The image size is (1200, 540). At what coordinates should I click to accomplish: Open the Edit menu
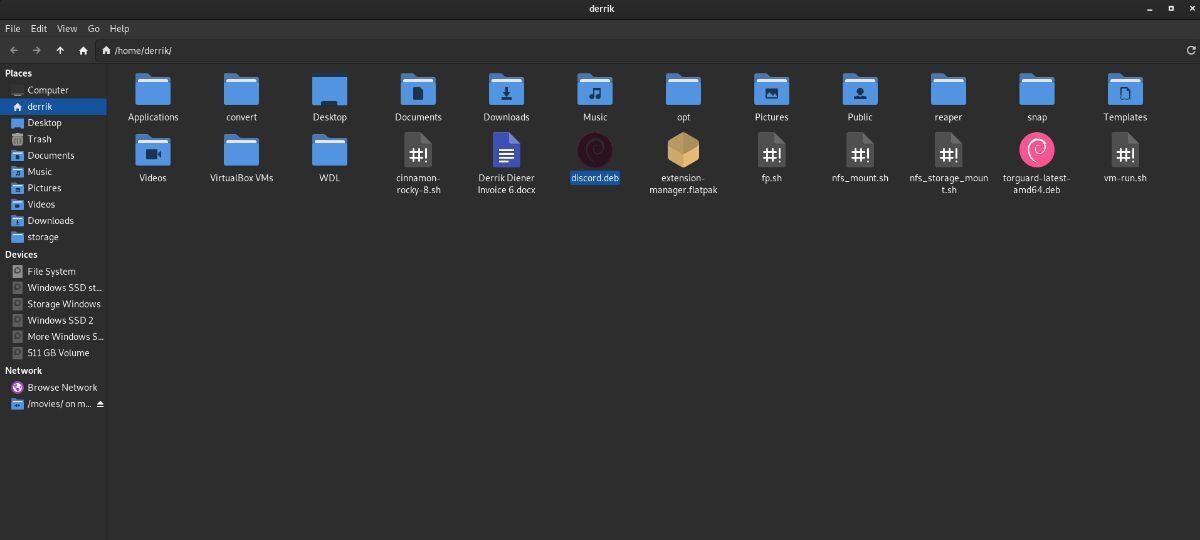pyautogui.click(x=39, y=29)
